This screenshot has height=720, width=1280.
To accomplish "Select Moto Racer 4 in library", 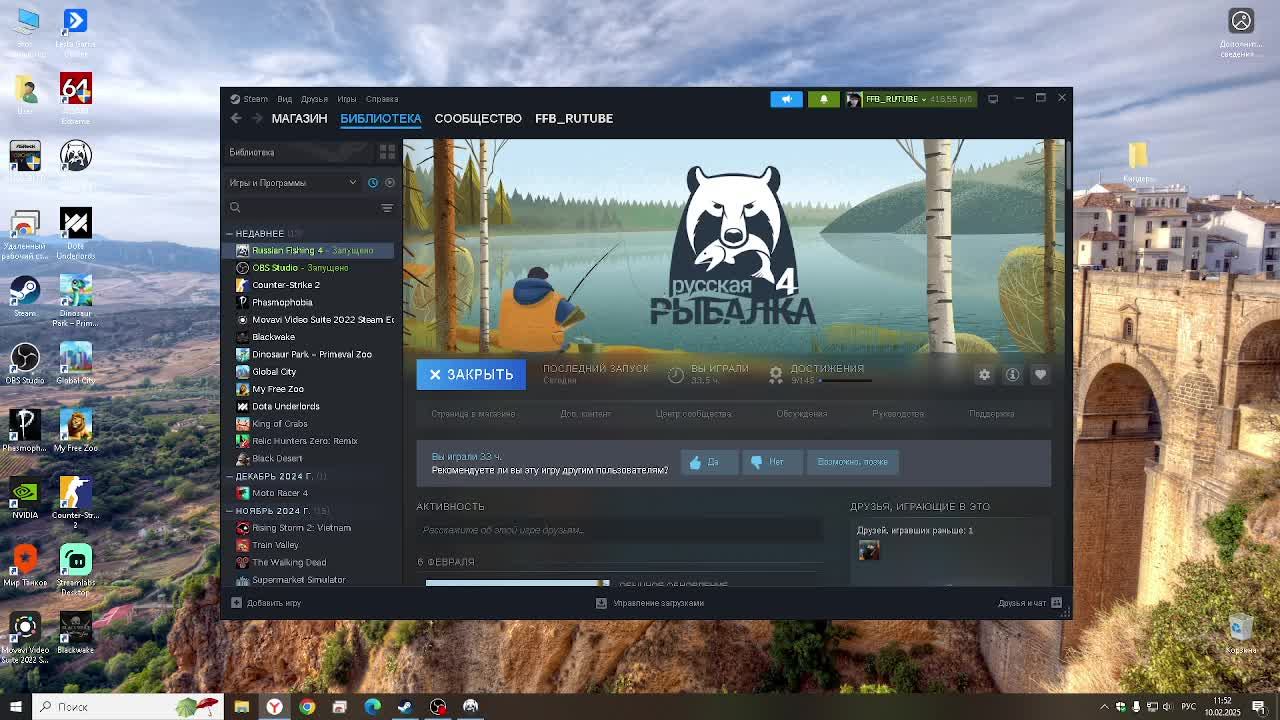I will point(310,493).
